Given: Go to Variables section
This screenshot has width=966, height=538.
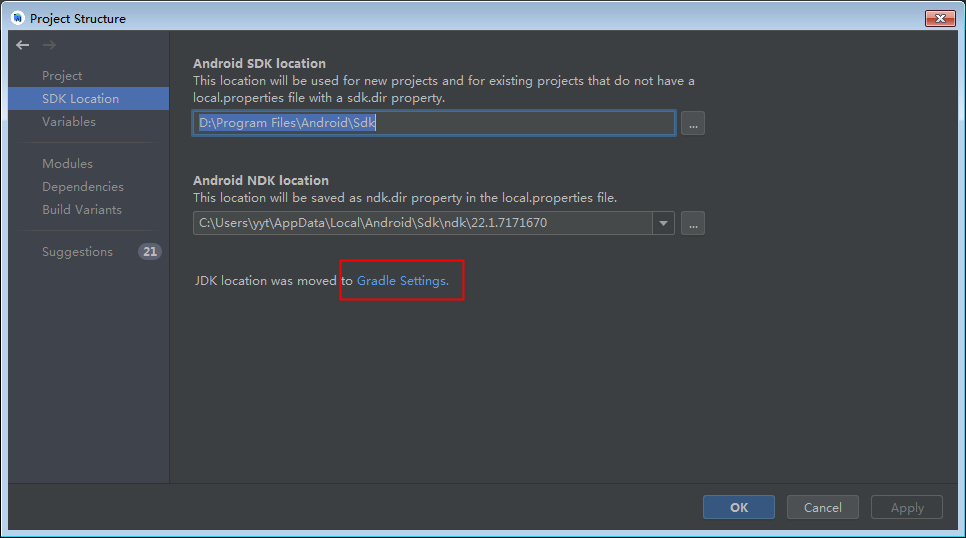Looking at the screenshot, I should [69, 122].
